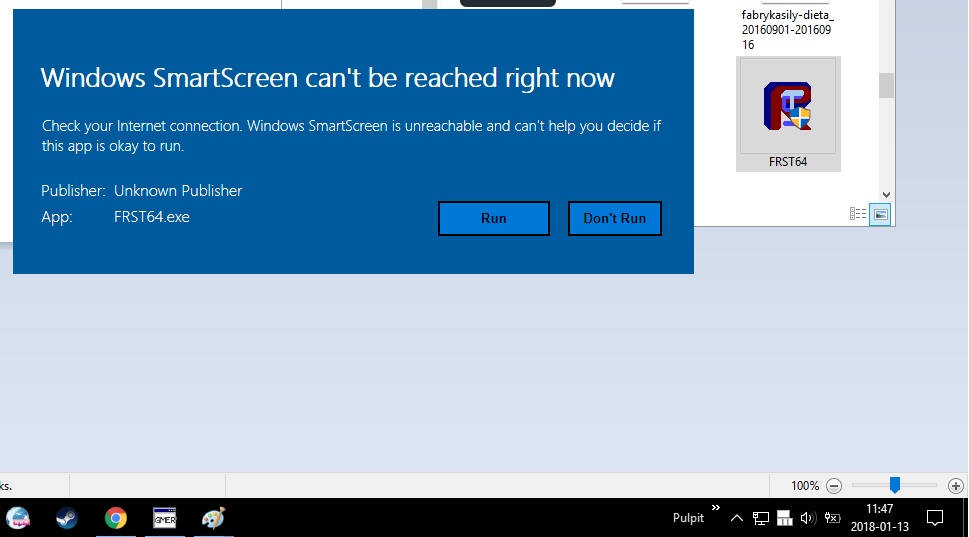The width and height of the screenshot is (969, 537).
Task: Switch to the GMER taskbar app
Action: [165, 518]
